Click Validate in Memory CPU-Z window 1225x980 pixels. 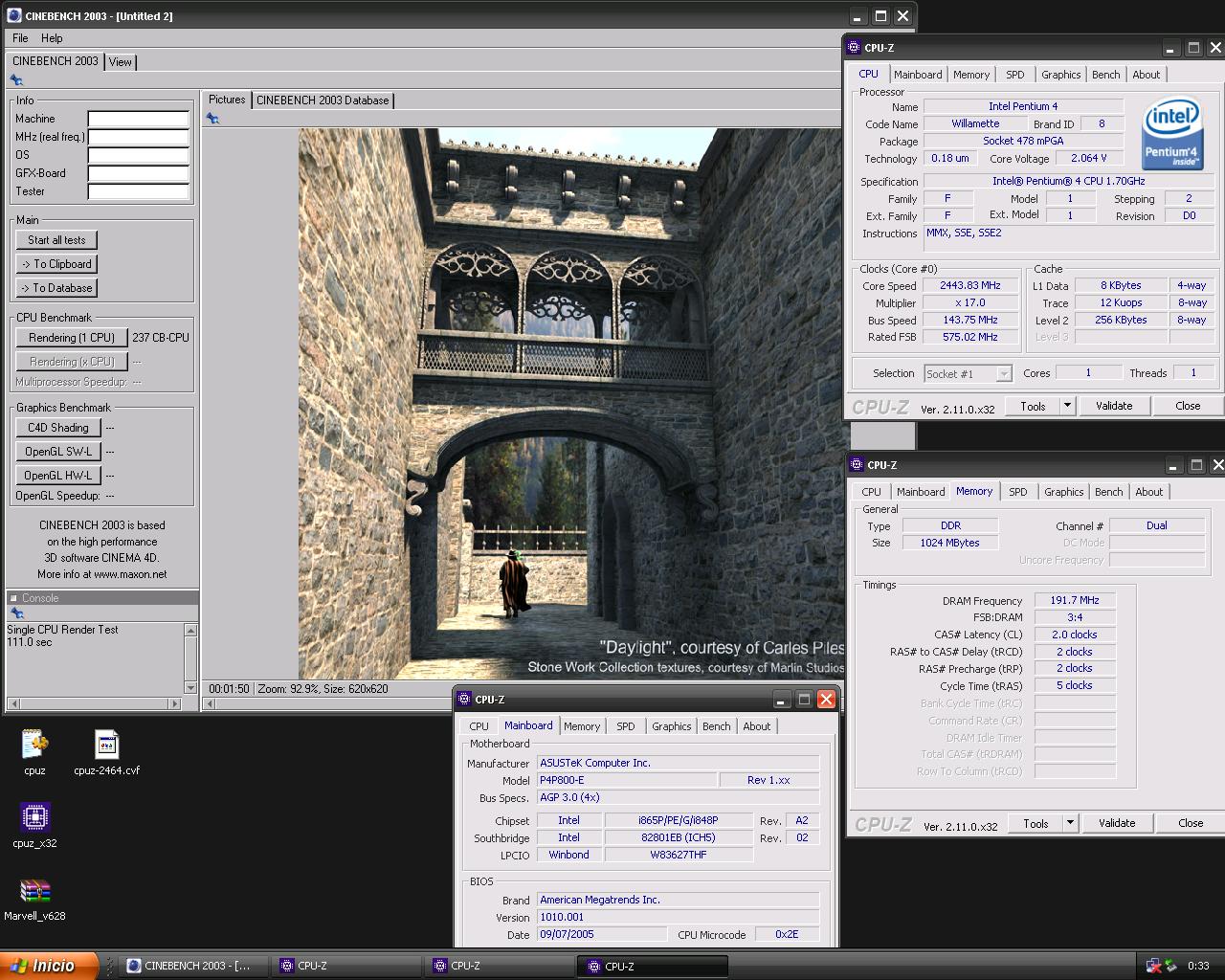(x=1116, y=823)
